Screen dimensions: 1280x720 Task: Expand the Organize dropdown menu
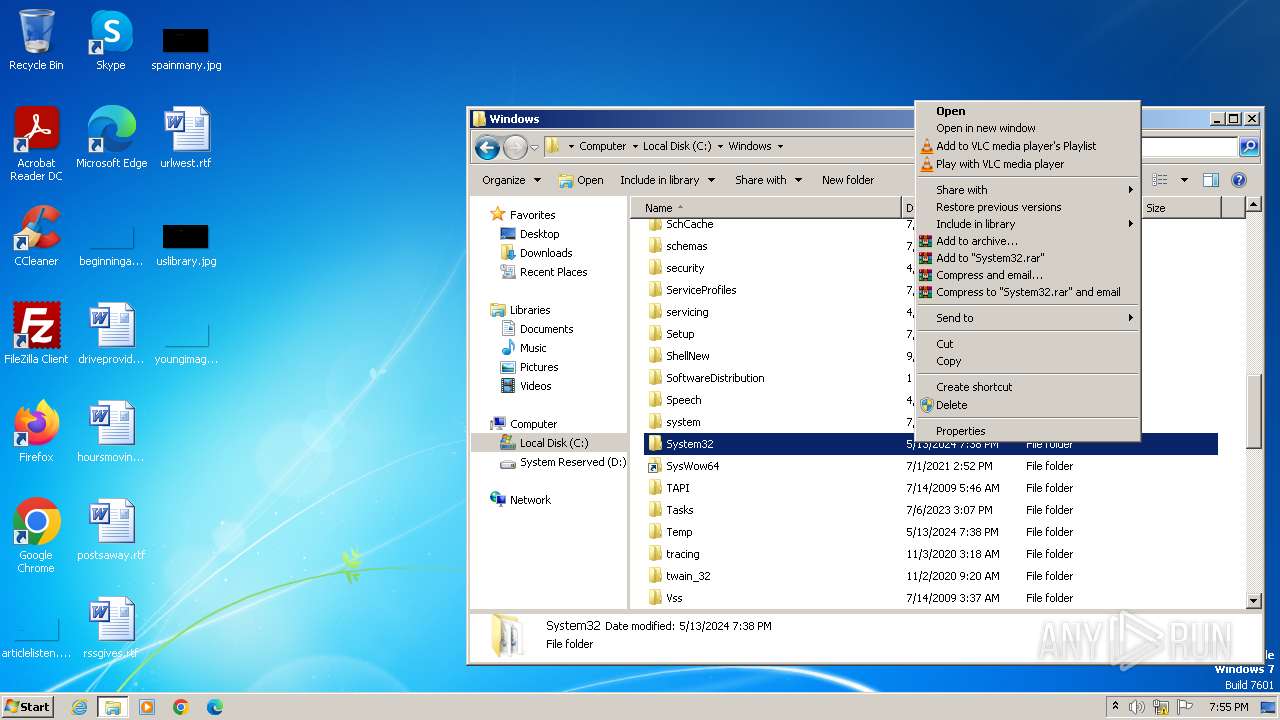[511, 180]
